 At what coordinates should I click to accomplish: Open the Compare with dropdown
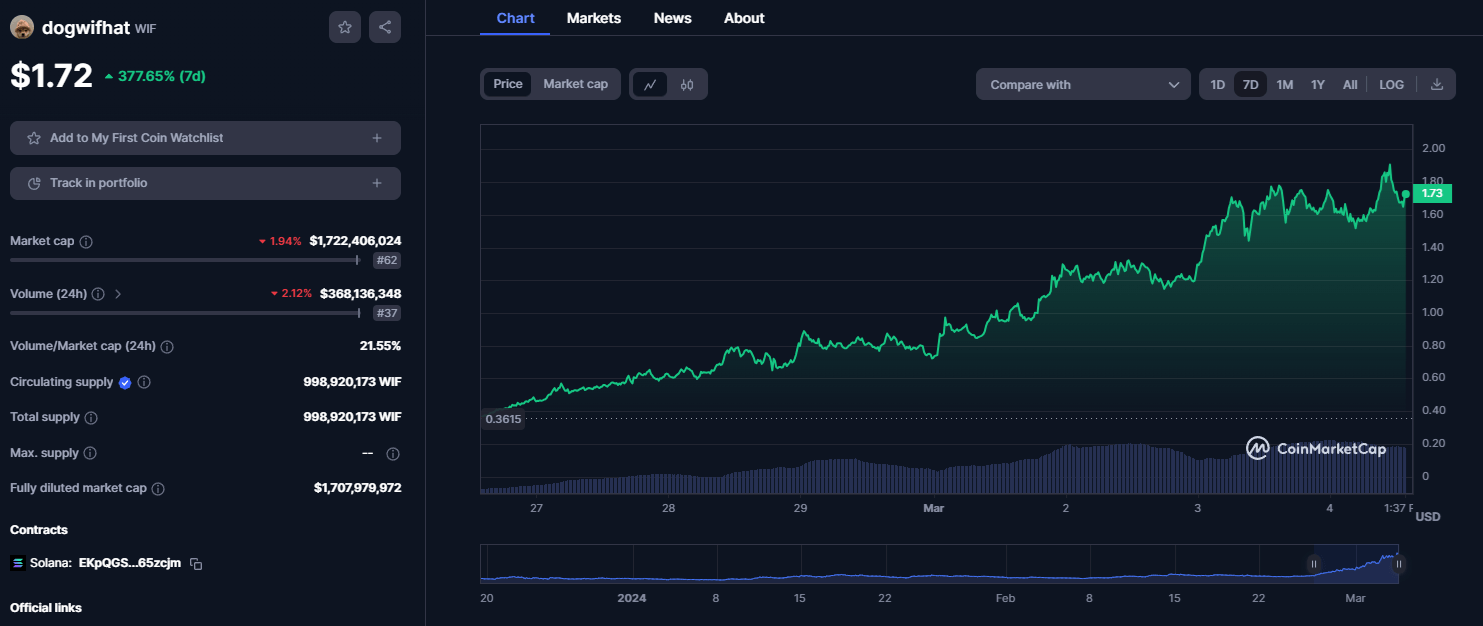tap(1083, 85)
